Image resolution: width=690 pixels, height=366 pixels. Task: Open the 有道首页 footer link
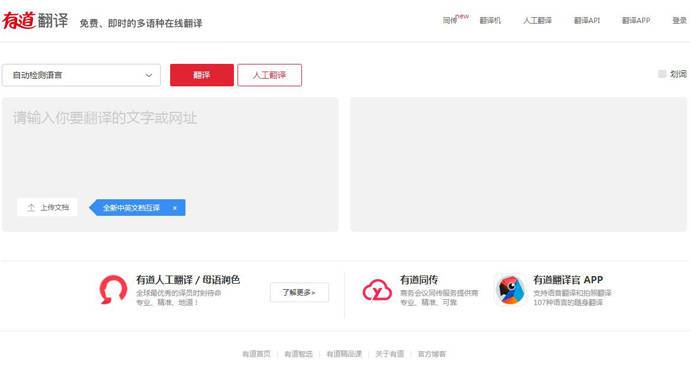click(x=257, y=354)
